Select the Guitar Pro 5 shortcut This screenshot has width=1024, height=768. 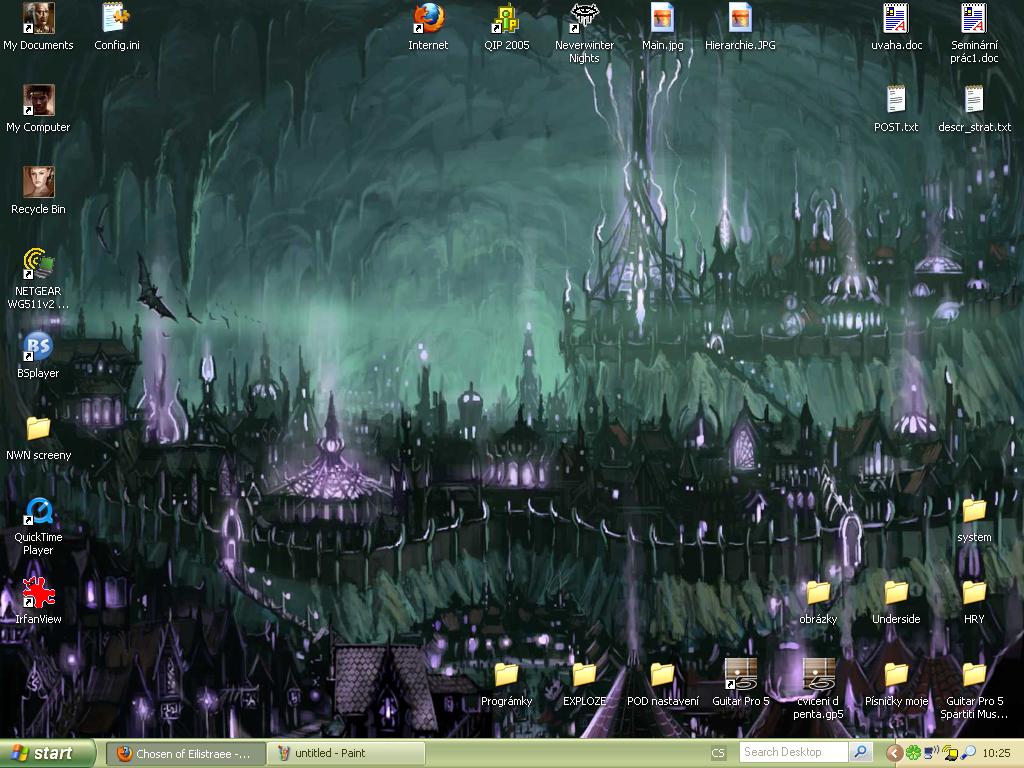pyautogui.click(x=740, y=676)
